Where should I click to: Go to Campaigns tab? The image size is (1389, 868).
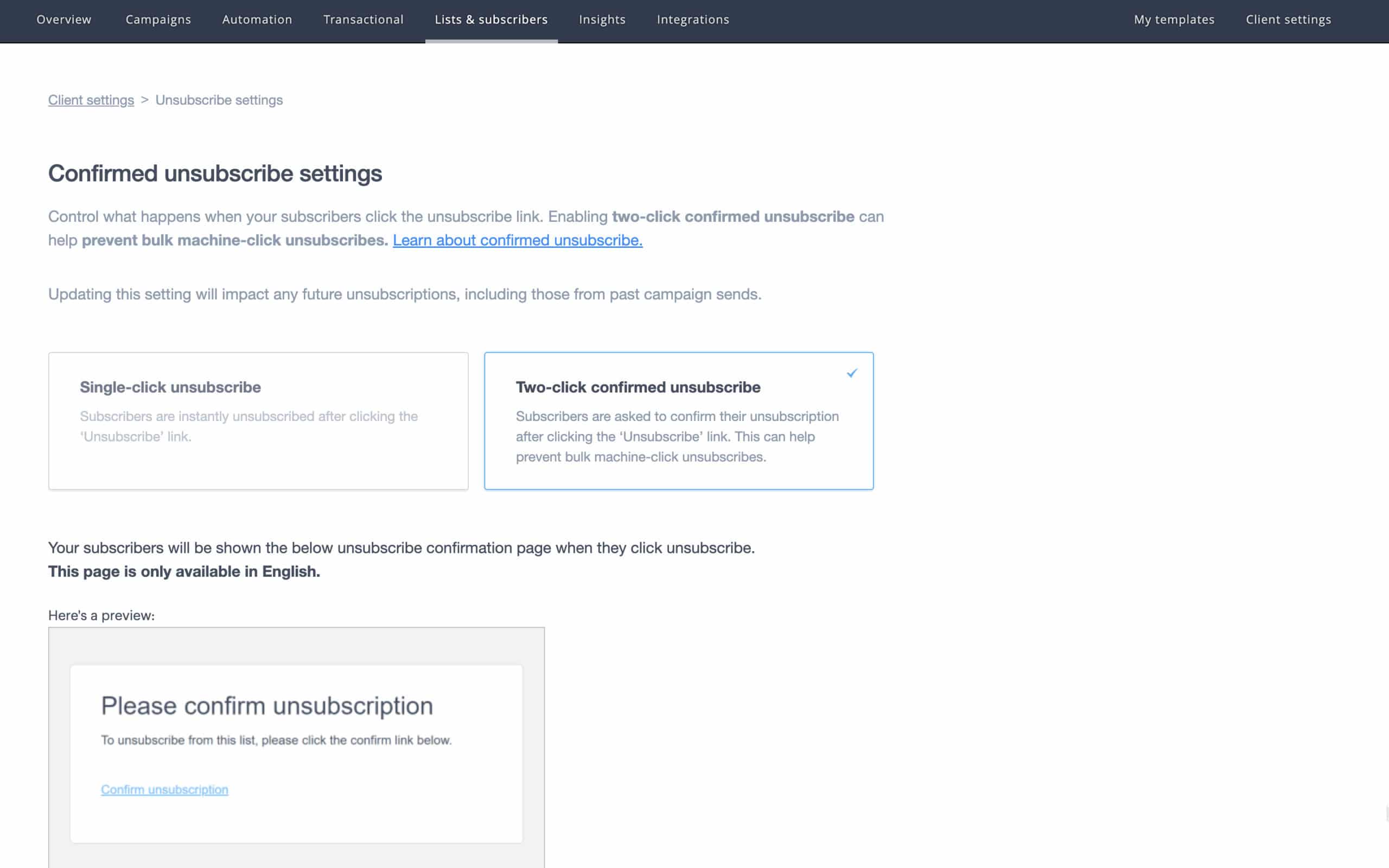tap(158, 20)
